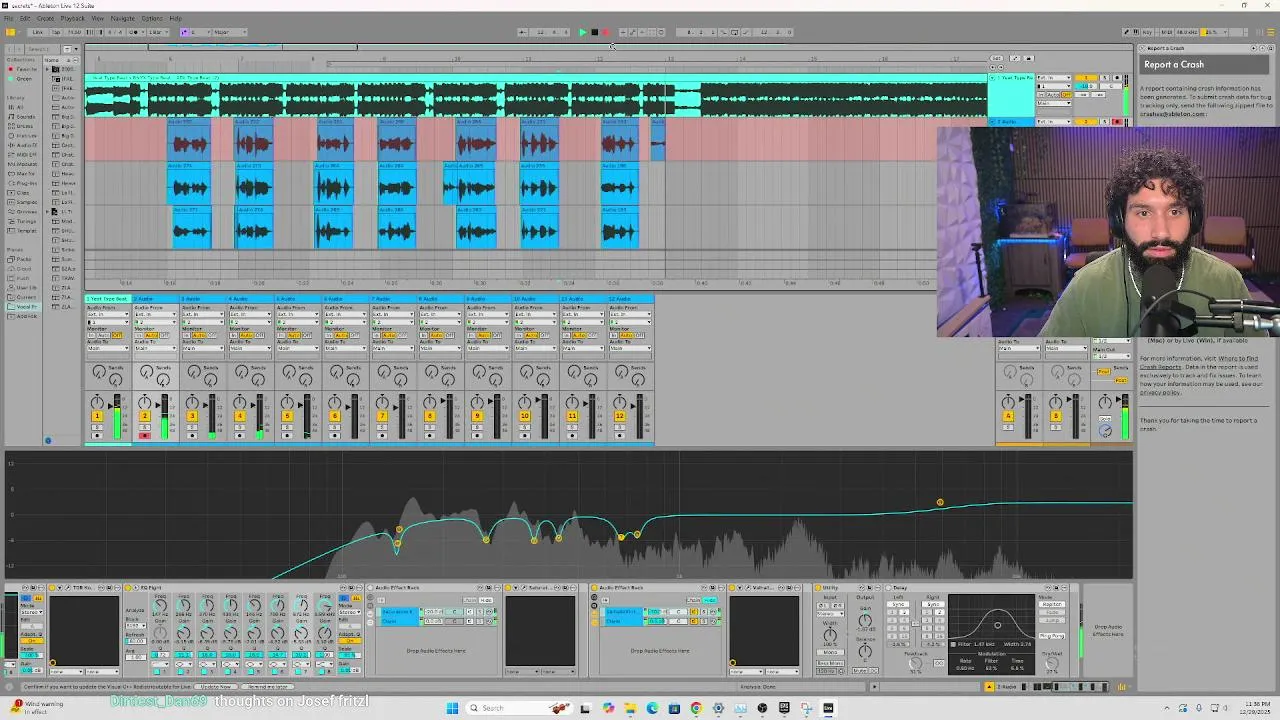Open the Navigate menu
The image size is (1280, 720).
[x=123, y=18]
